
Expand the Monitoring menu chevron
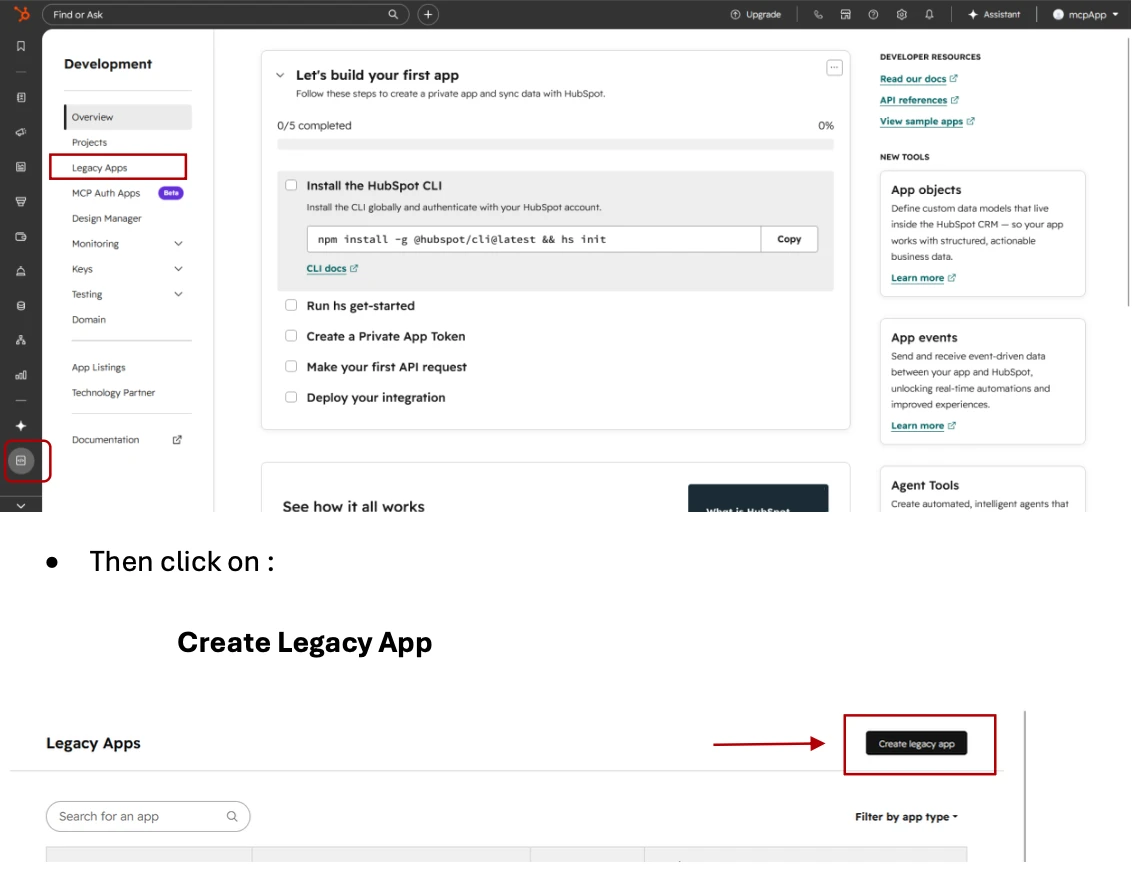point(178,244)
